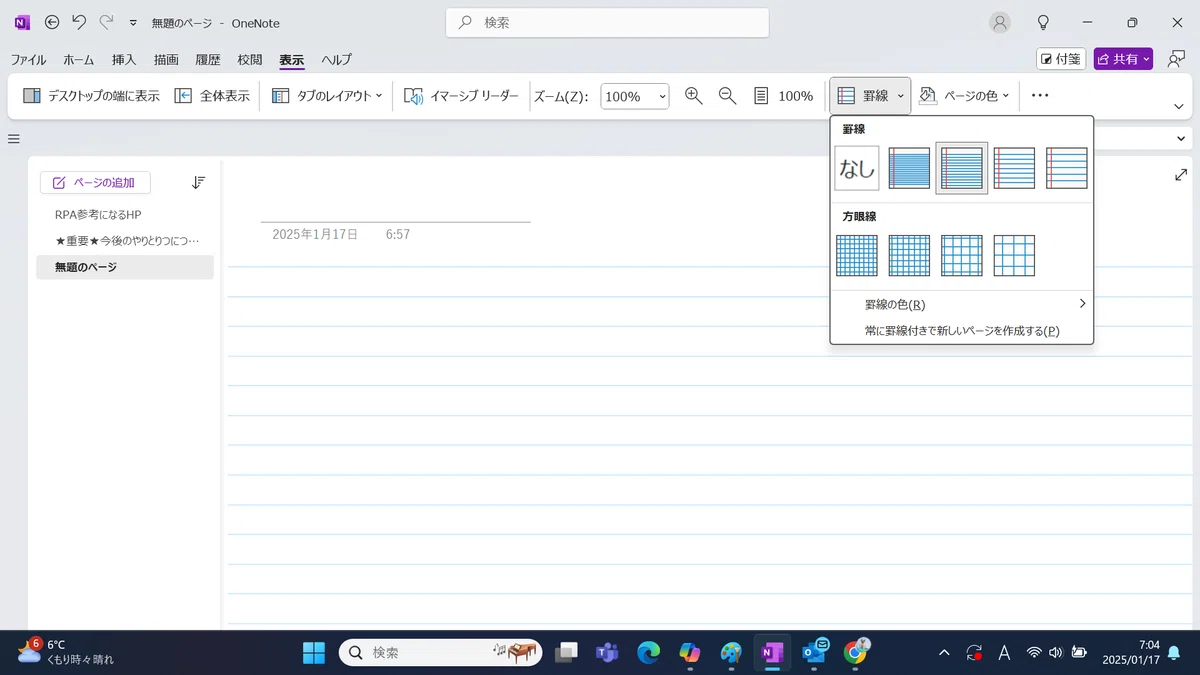Open the zoom percentage combo box

coord(634,96)
